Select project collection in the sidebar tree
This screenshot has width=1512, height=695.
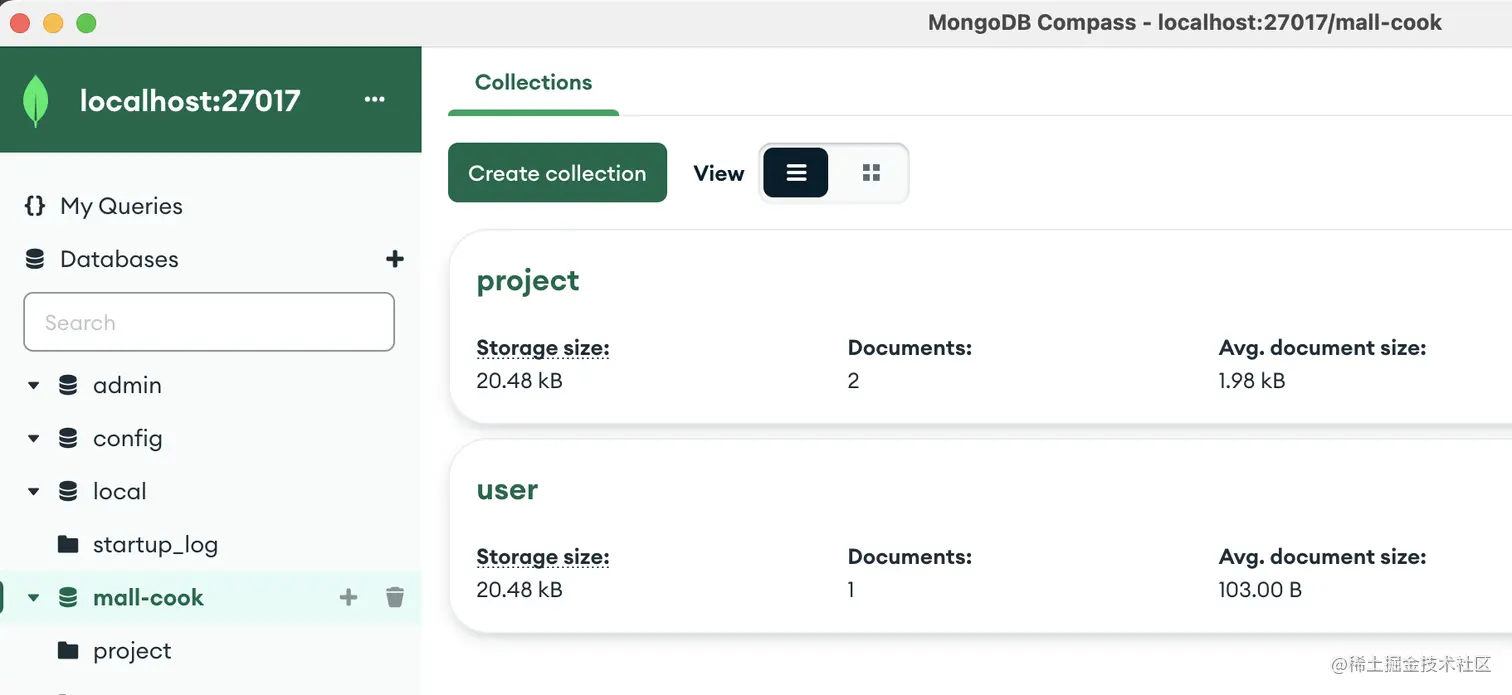pyautogui.click(x=132, y=651)
